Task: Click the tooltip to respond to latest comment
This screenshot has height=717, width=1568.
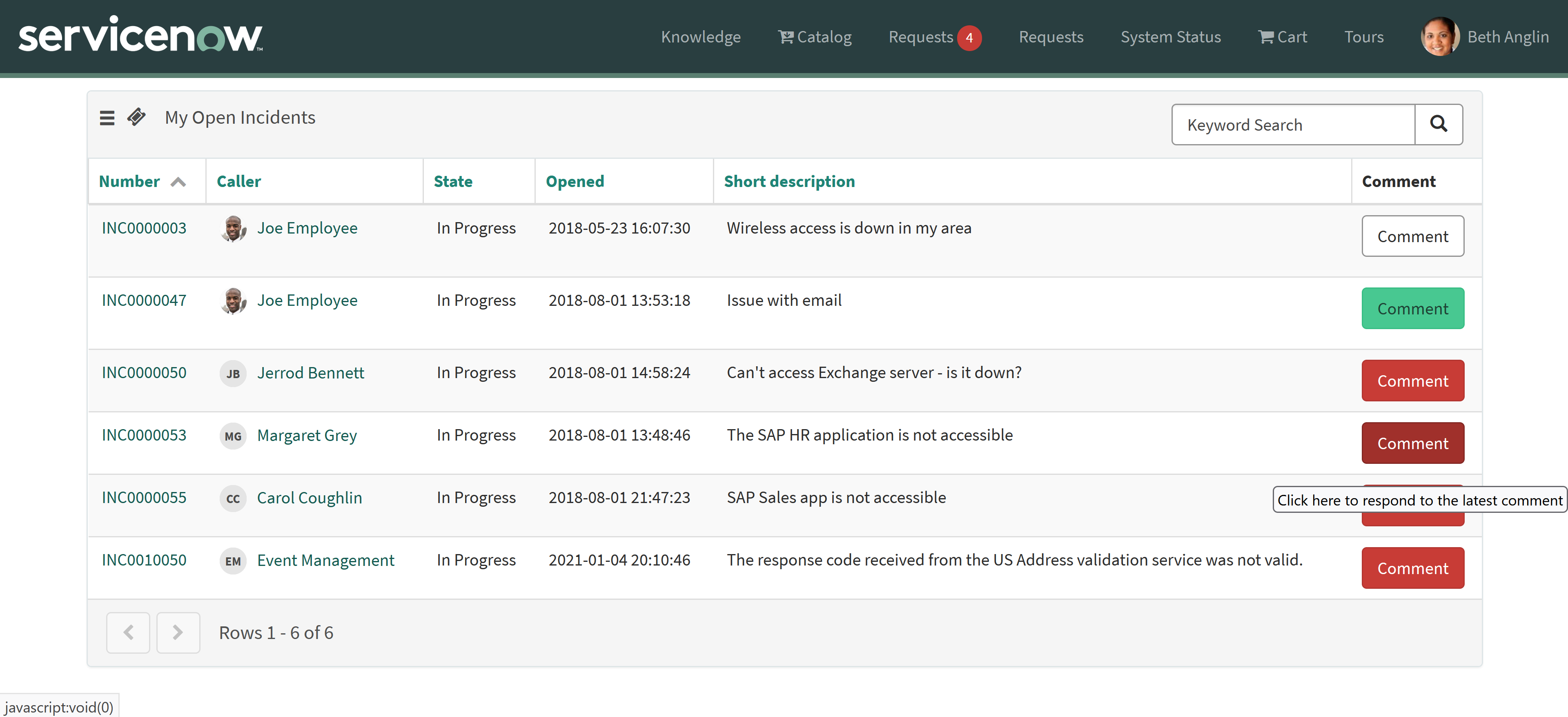Action: coord(1418,500)
